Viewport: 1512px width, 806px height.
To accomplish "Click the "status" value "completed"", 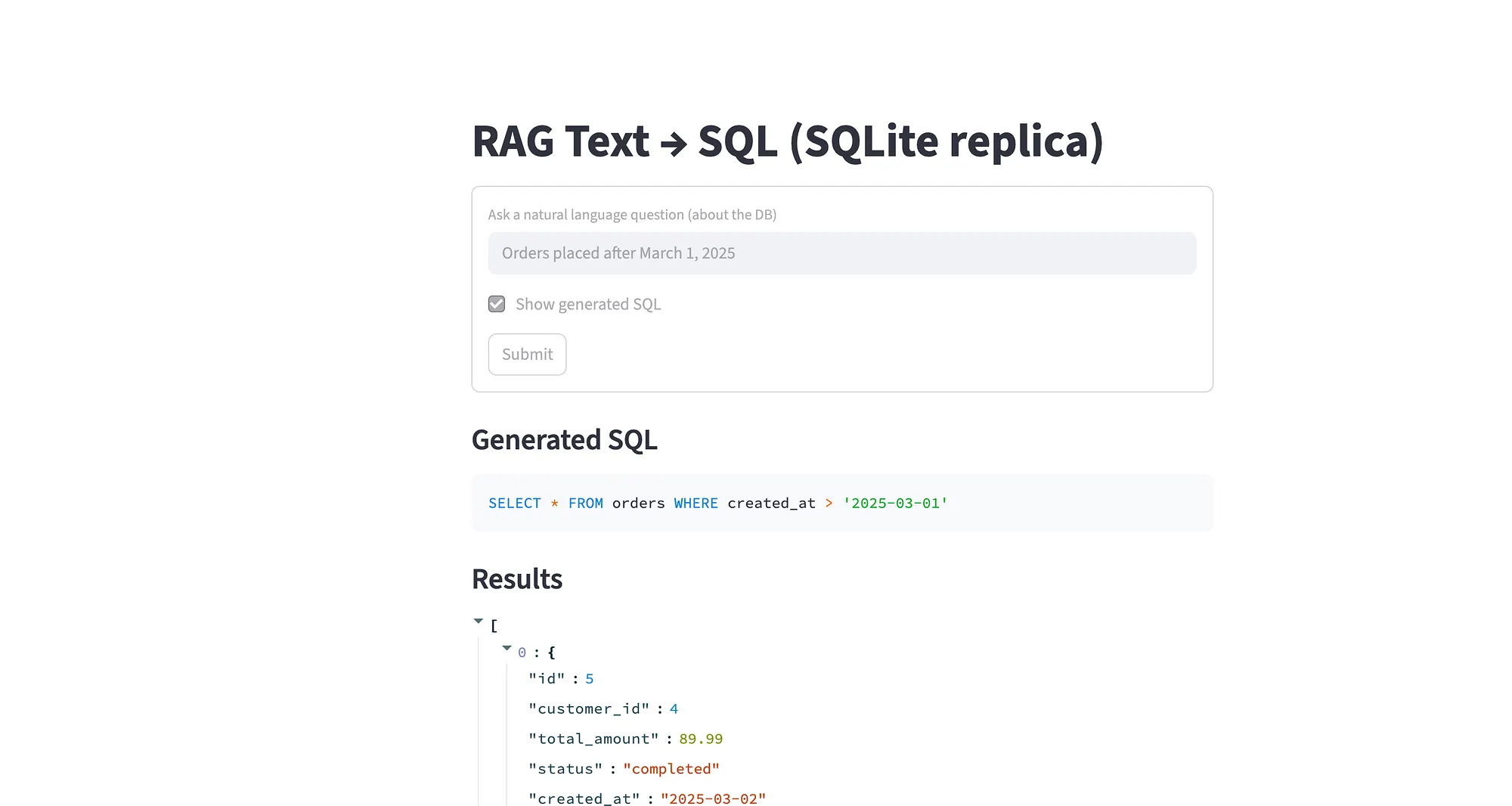I will (671, 769).
